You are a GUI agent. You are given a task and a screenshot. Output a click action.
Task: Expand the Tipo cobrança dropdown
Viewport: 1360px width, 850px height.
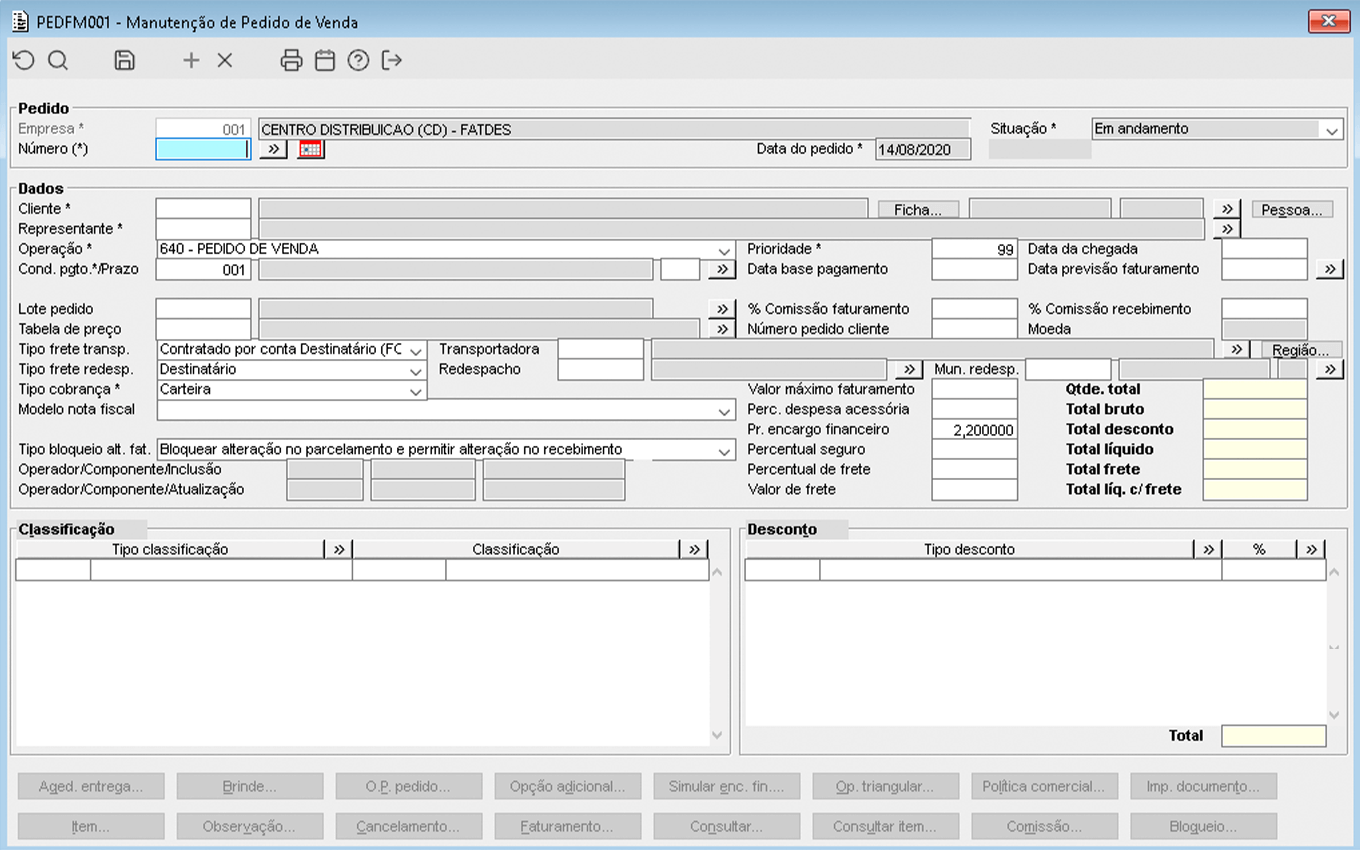tap(416, 391)
